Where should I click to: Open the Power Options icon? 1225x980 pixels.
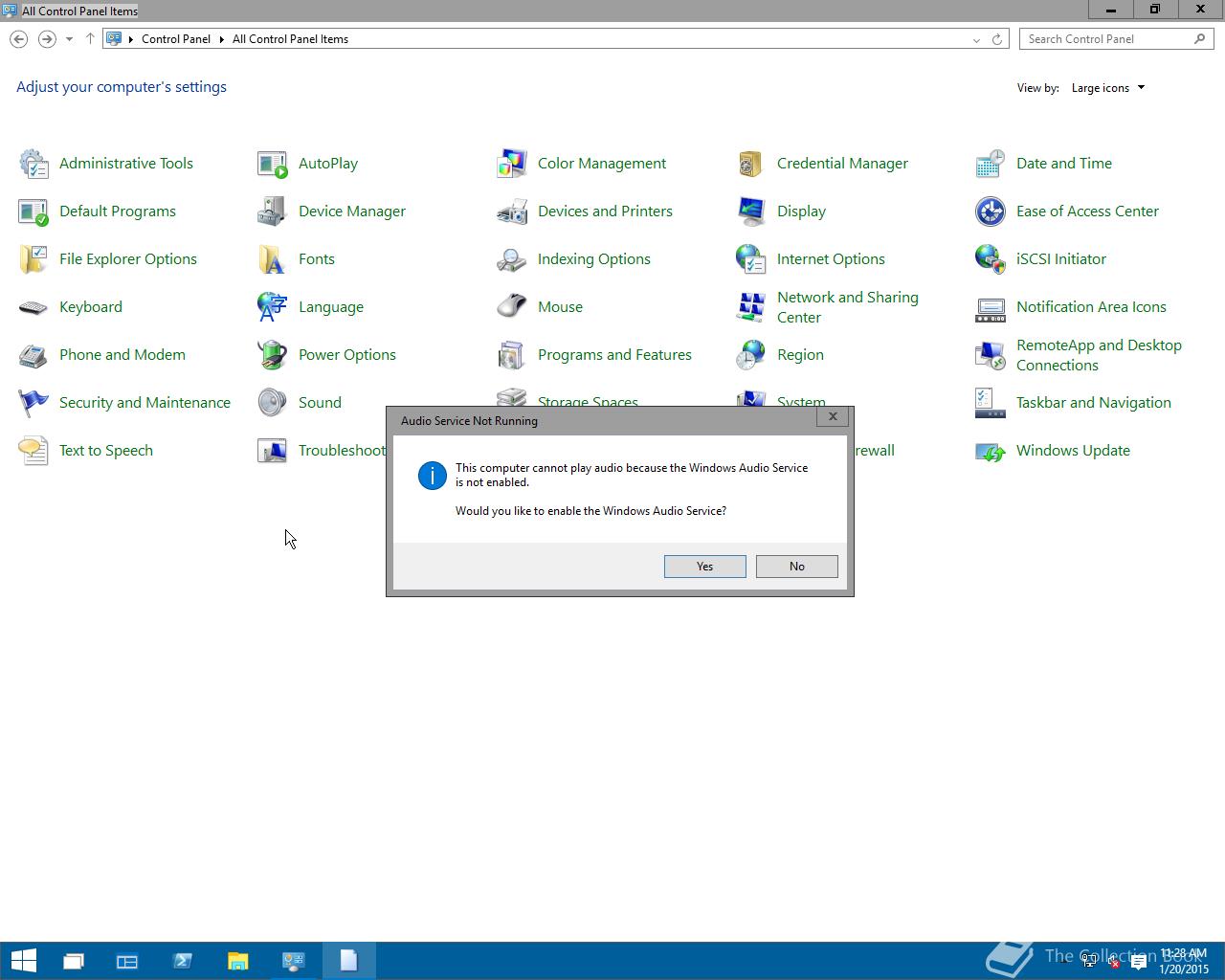click(x=273, y=355)
